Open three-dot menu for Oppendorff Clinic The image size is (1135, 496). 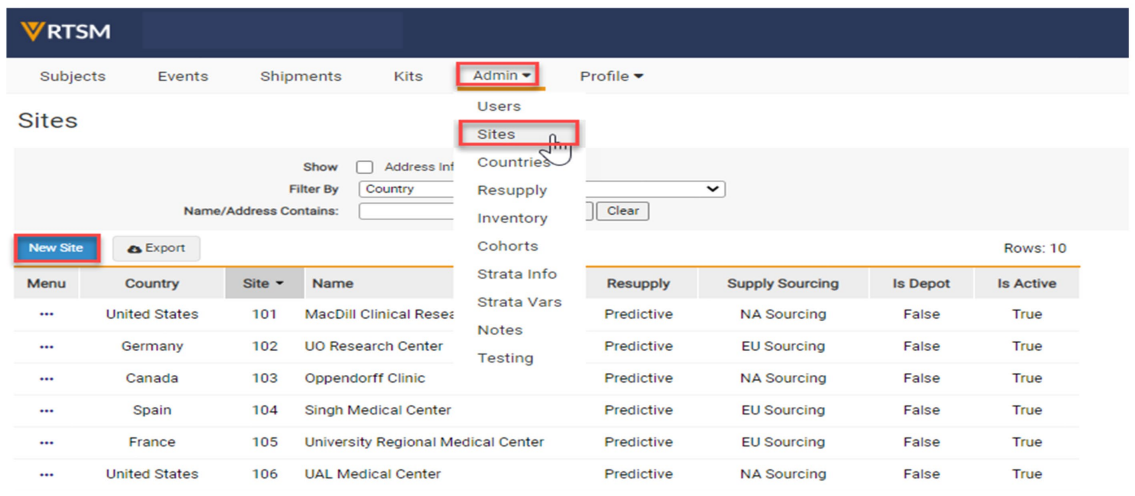pos(46,378)
